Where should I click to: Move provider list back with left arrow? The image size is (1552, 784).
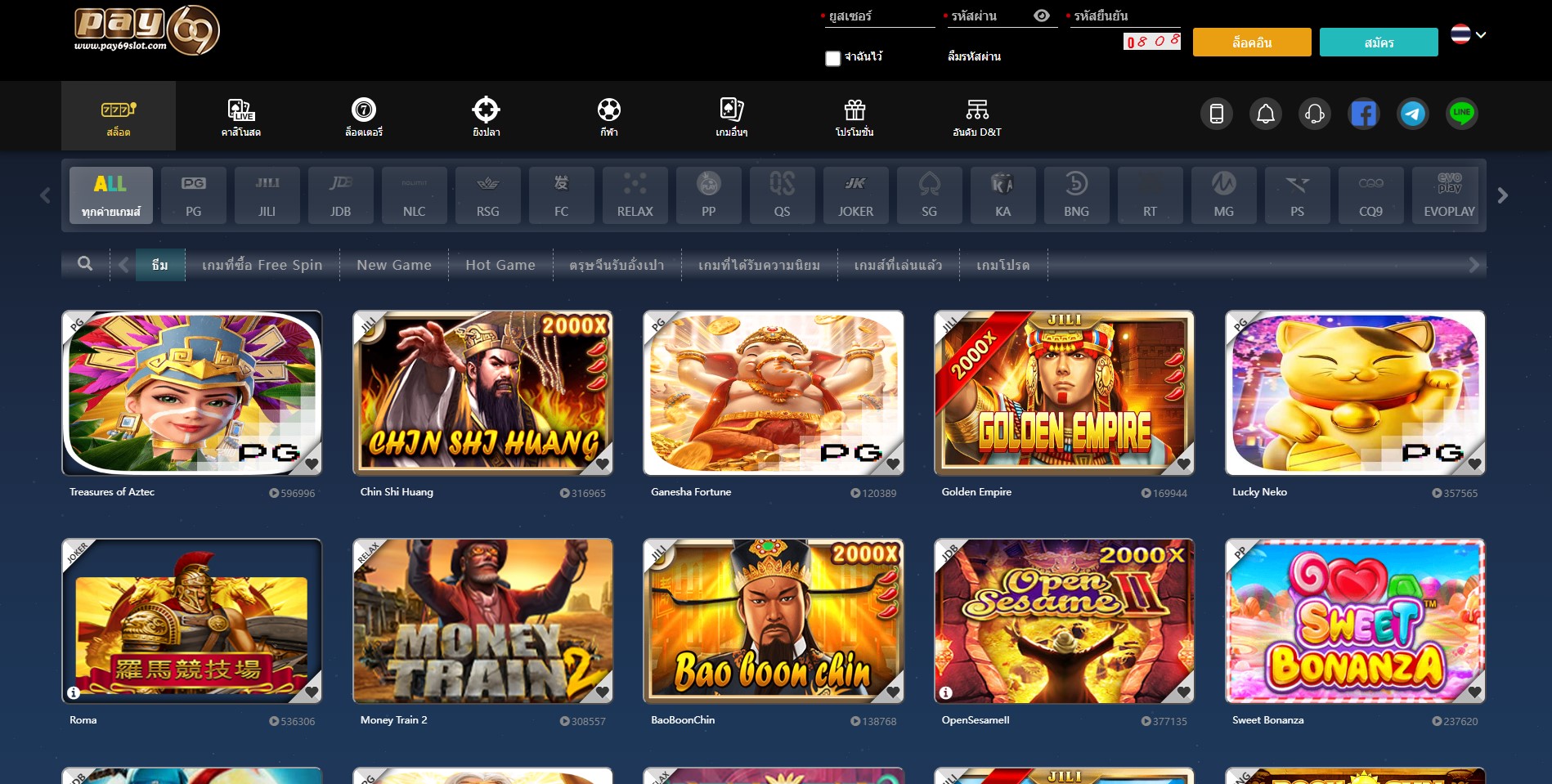(x=45, y=195)
